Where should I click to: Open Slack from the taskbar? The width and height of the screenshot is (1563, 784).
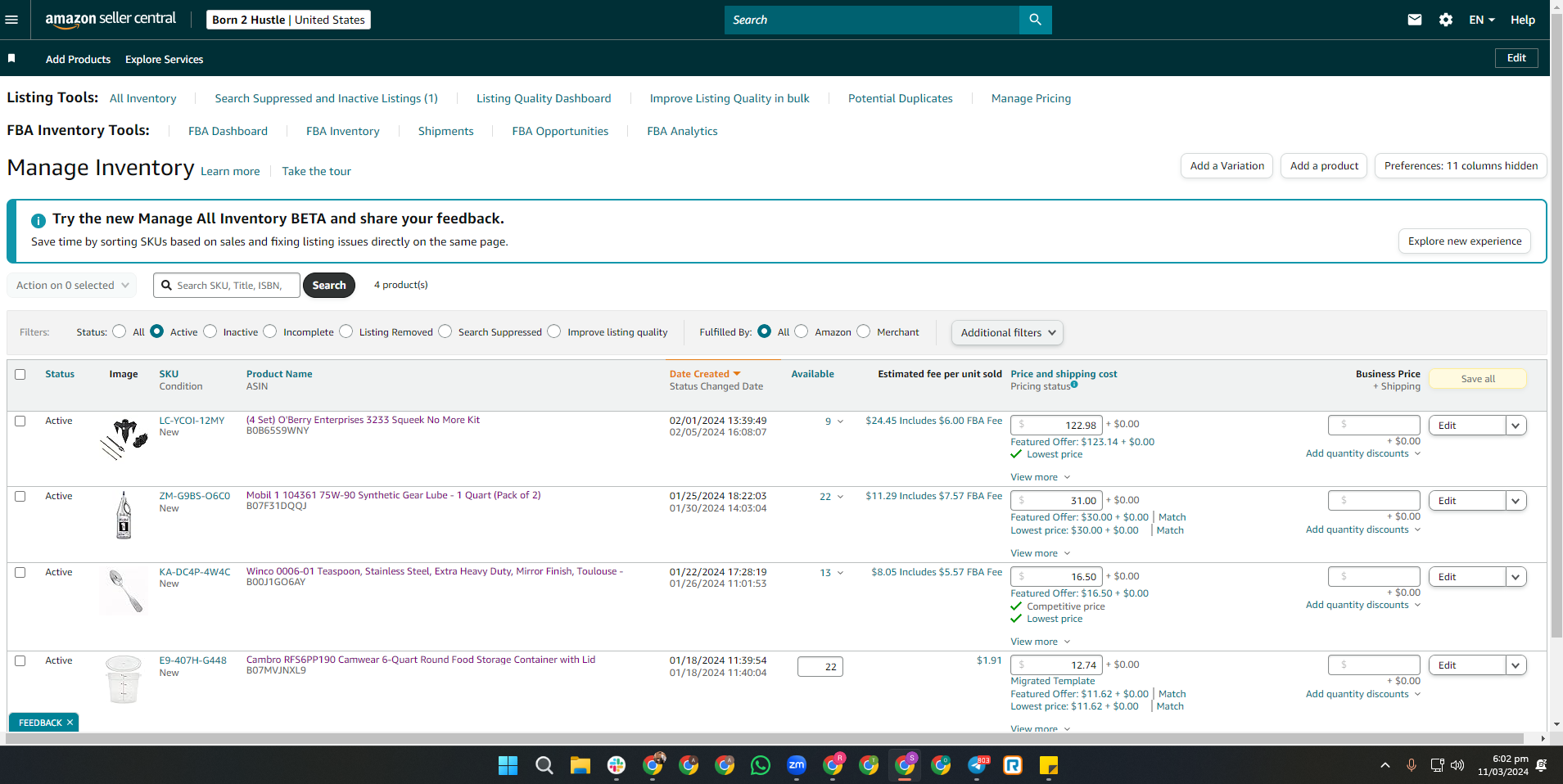point(617,765)
